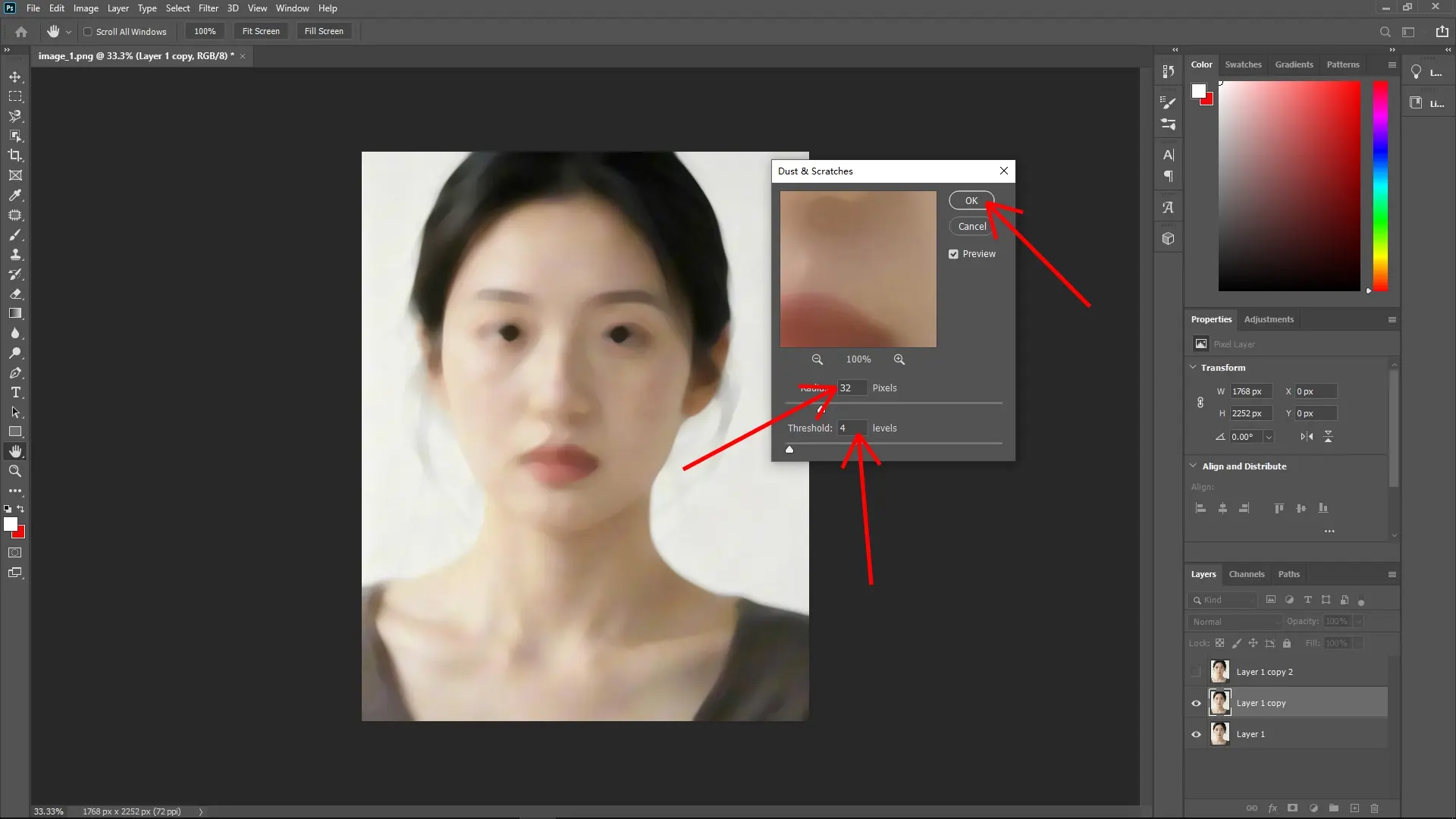This screenshot has height=819, width=1456.
Task: Select the Type tool
Action: tap(15, 393)
